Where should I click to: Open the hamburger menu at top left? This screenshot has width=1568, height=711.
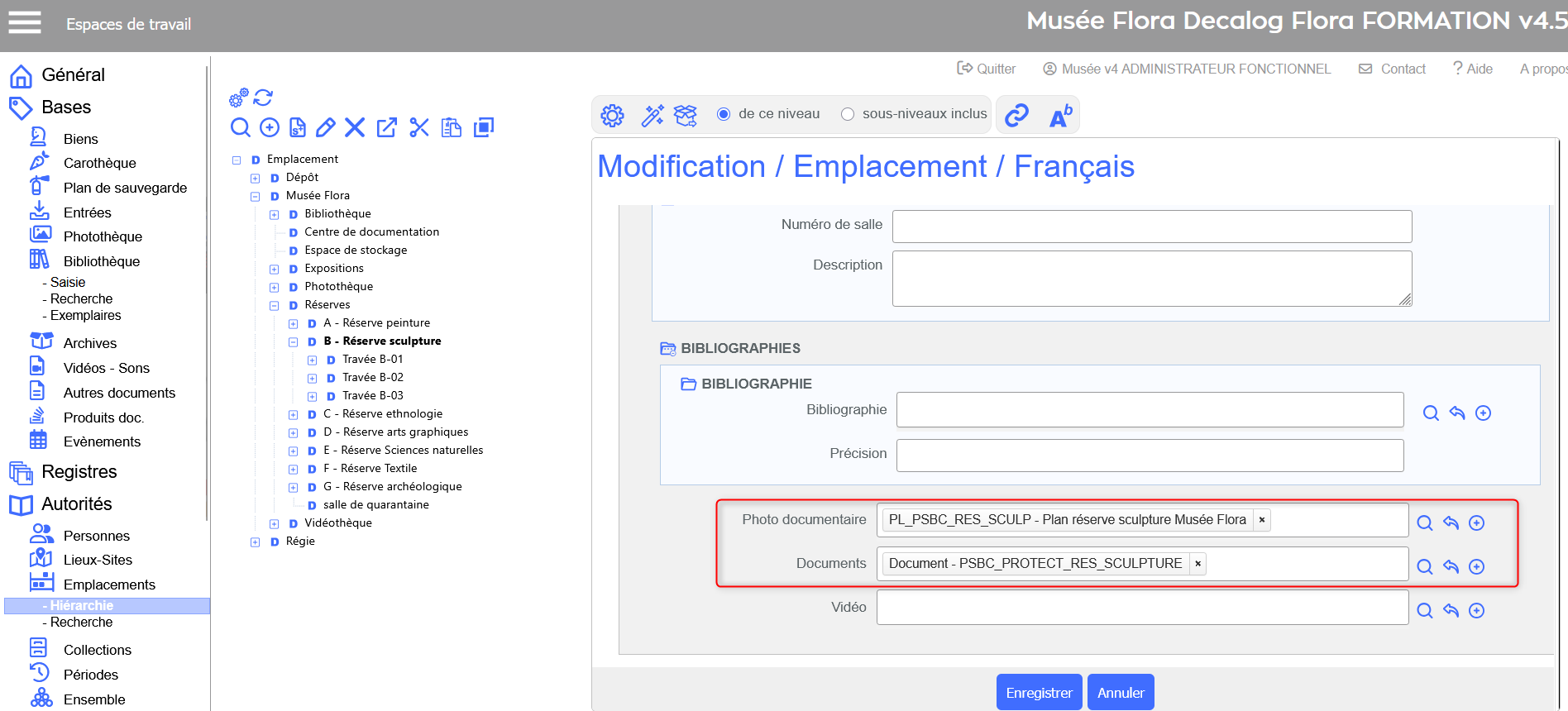(x=25, y=23)
